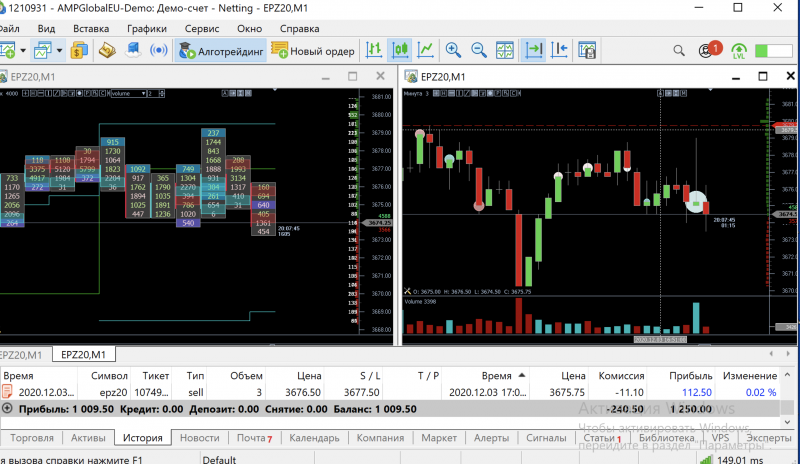The width and height of the screenshot is (800, 464).
Task: Click the connection signal bars icon
Action: coord(707,460)
